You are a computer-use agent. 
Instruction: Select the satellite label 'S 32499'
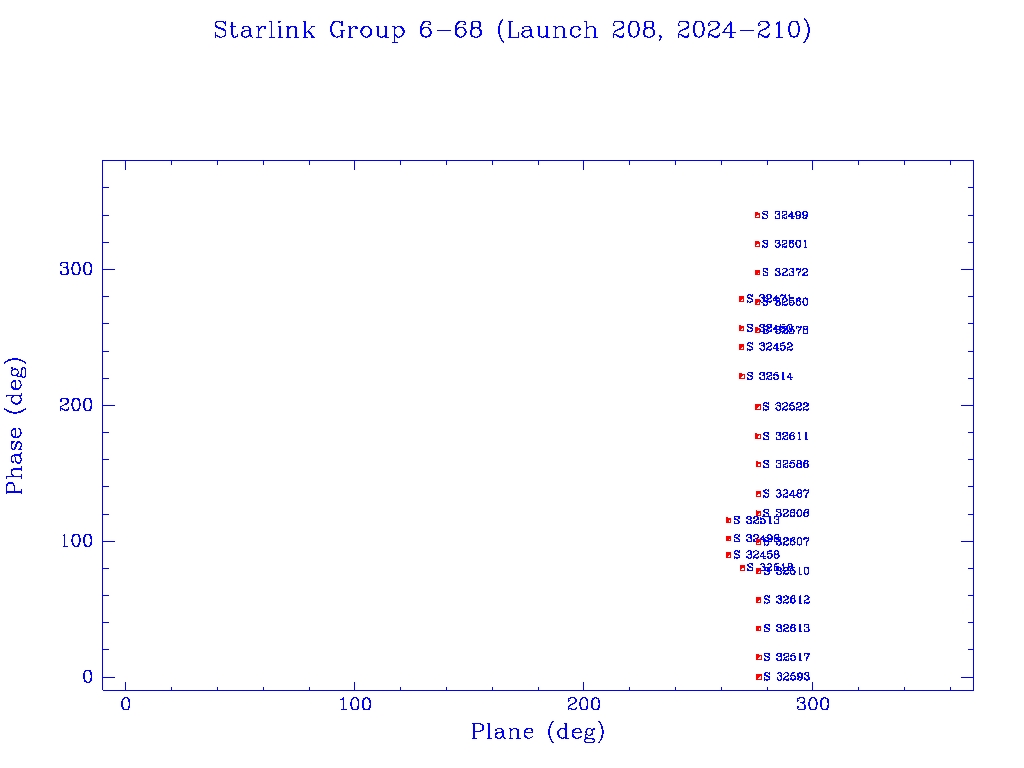[x=785, y=216]
